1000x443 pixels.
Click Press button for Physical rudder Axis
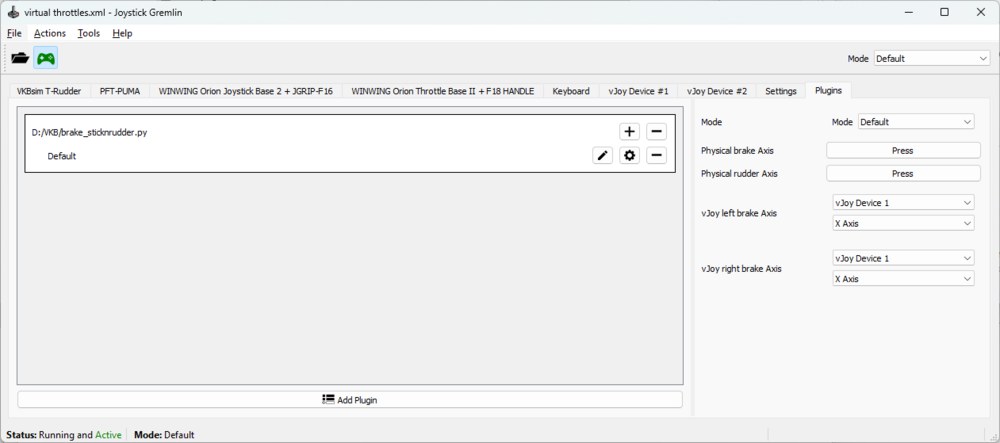903,173
